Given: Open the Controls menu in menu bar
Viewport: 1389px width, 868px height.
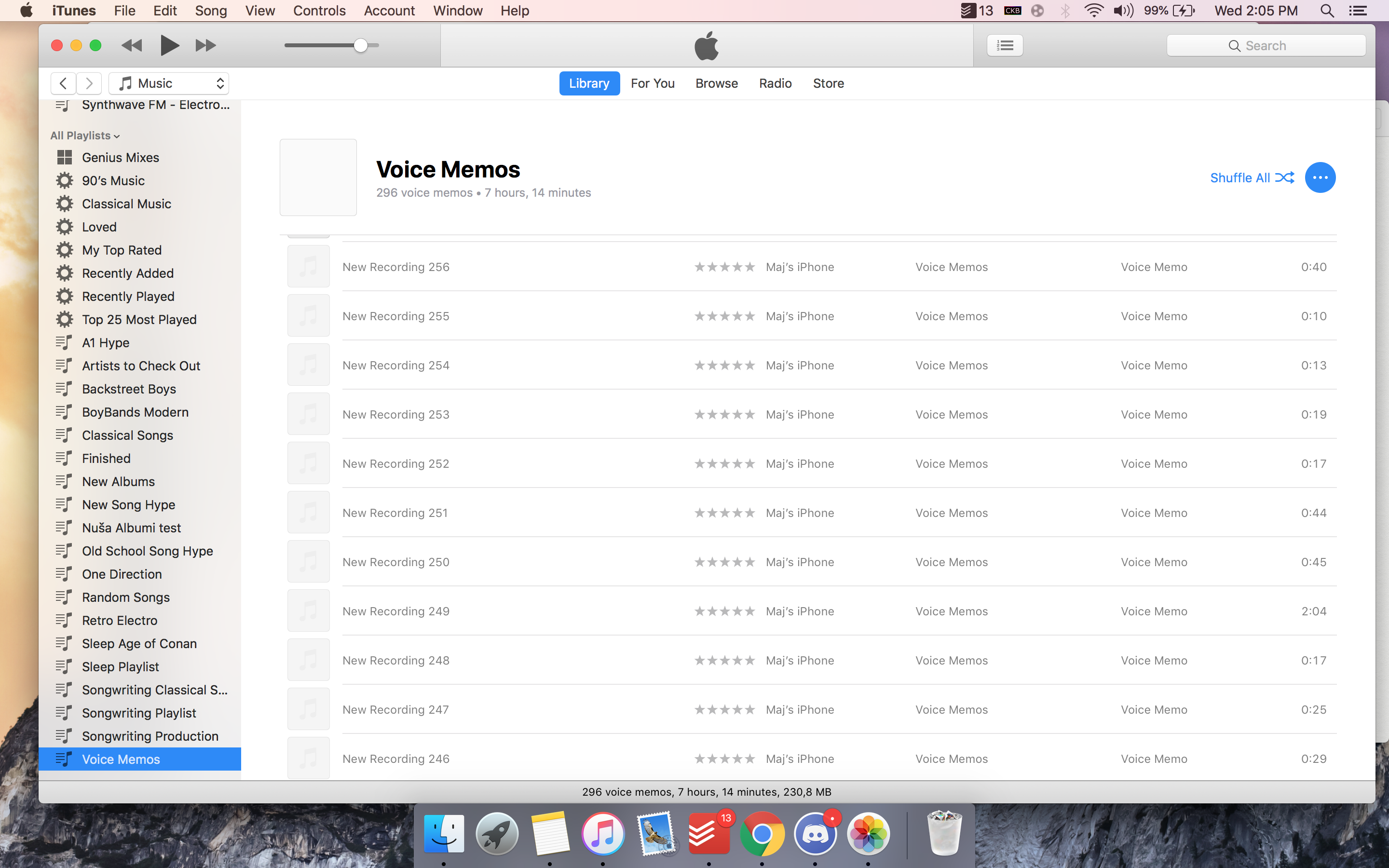Looking at the screenshot, I should pyautogui.click(x=319, y=10).
